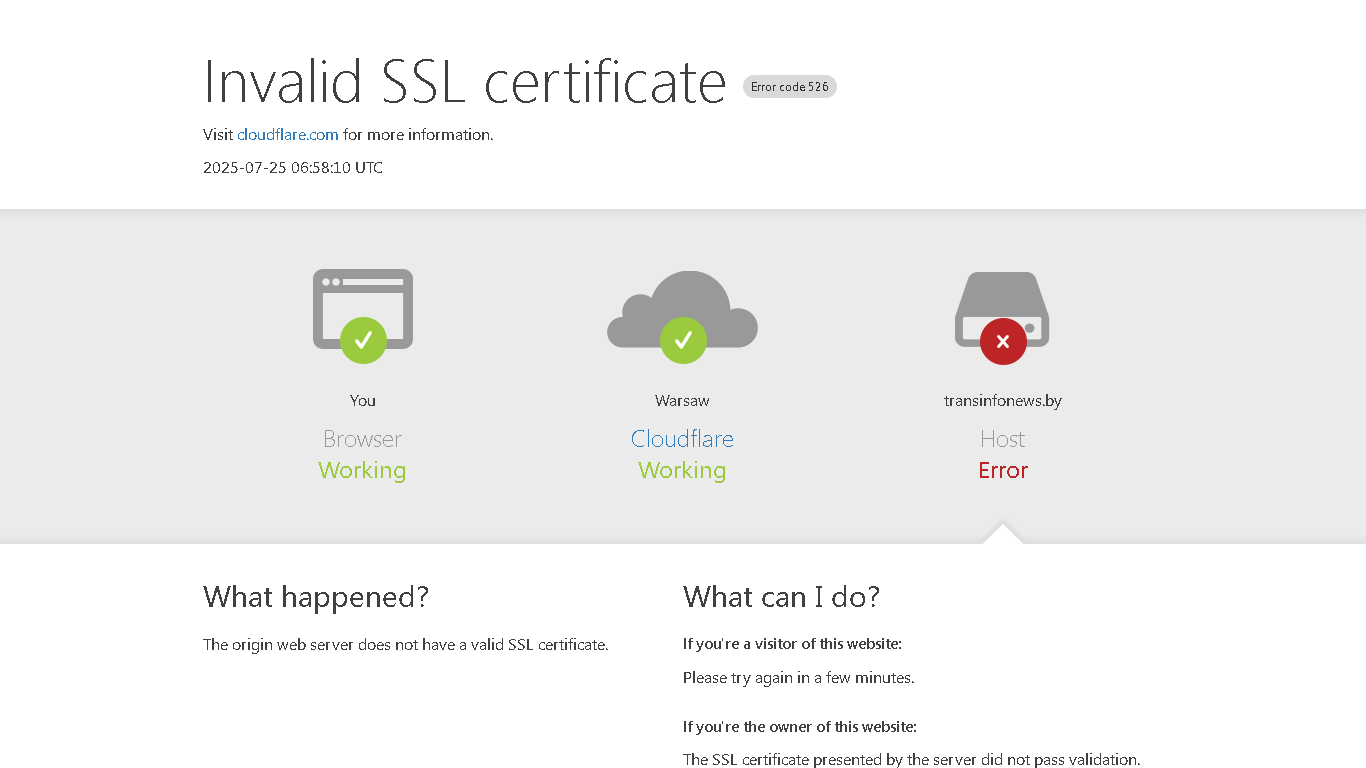Viewport: 1366px width, 768px height.
Task: Click the Error code 526 badge
Action: pyautogui.click(x=790, y=87)
